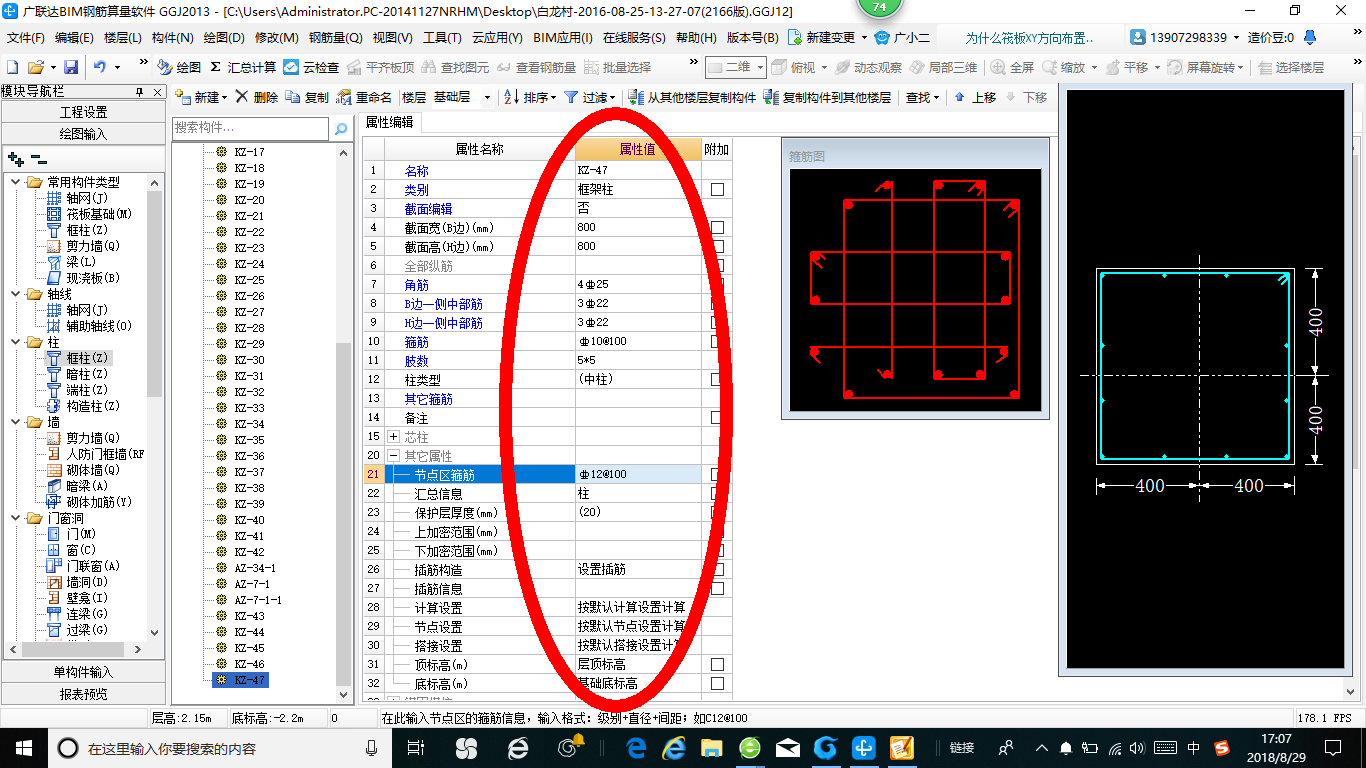
Task: Click the save floppy disk icon
Action: [71, 67]
